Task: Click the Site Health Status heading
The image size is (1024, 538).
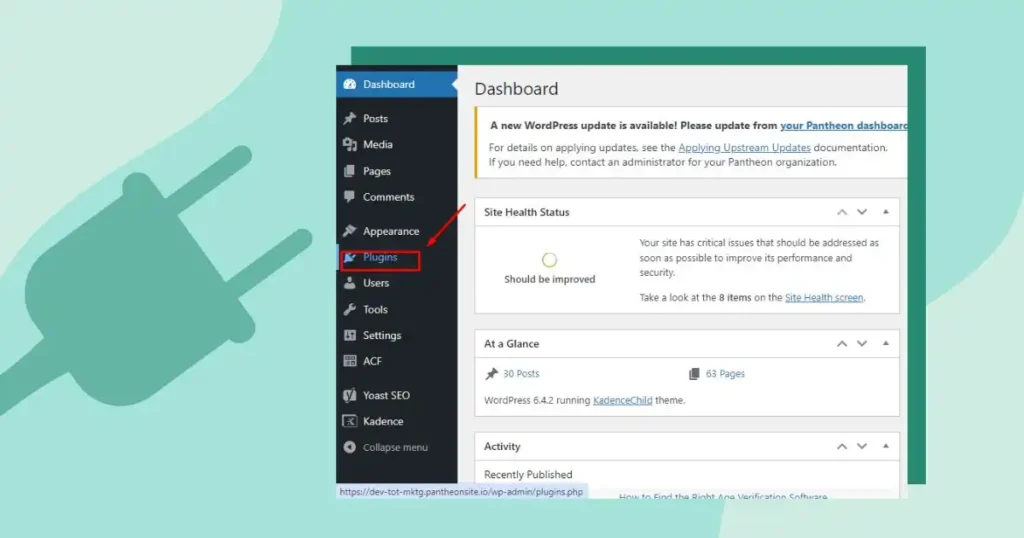Action: [526, 212]
